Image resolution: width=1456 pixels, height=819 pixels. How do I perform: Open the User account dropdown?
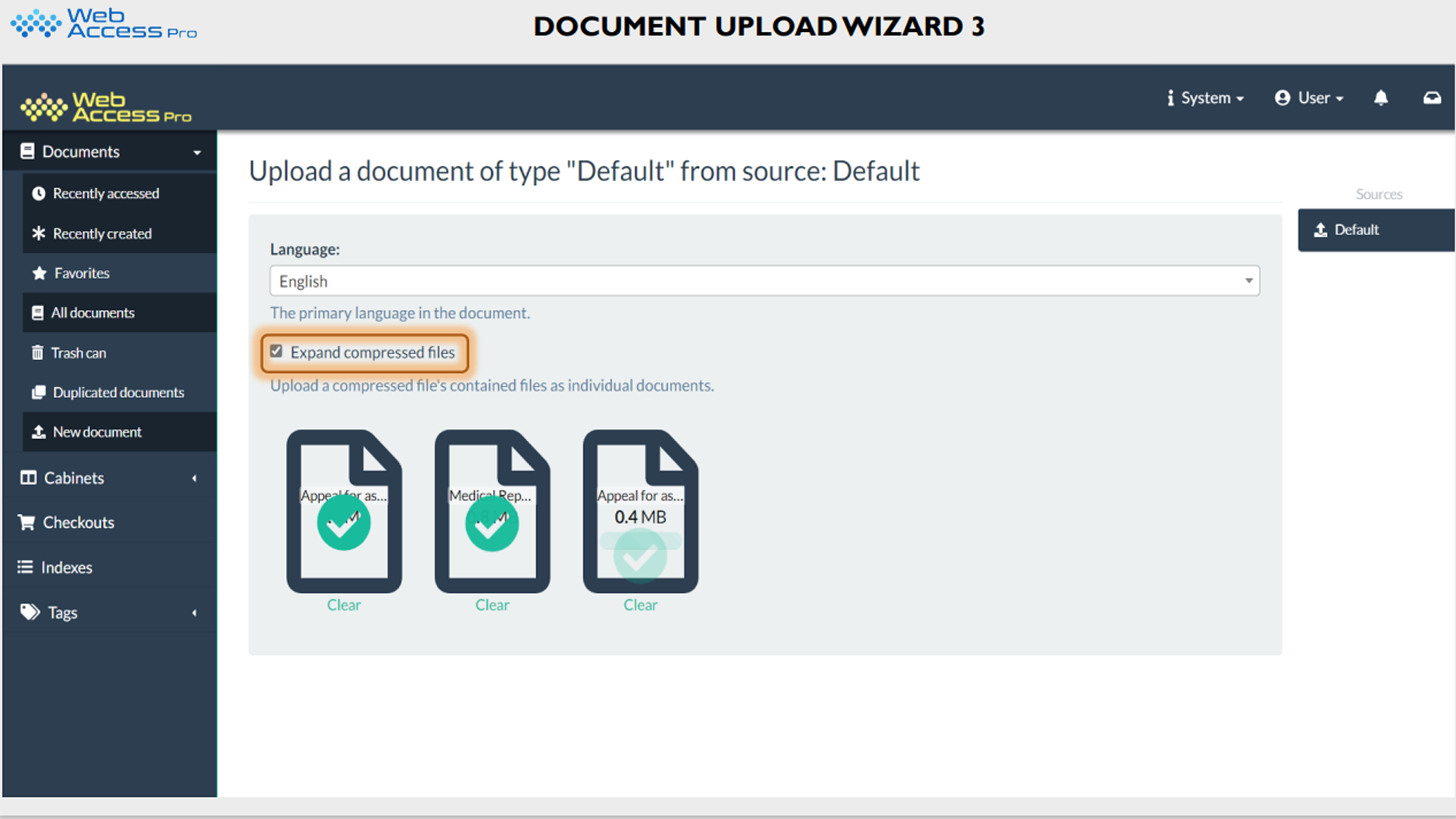point(1310,98)
